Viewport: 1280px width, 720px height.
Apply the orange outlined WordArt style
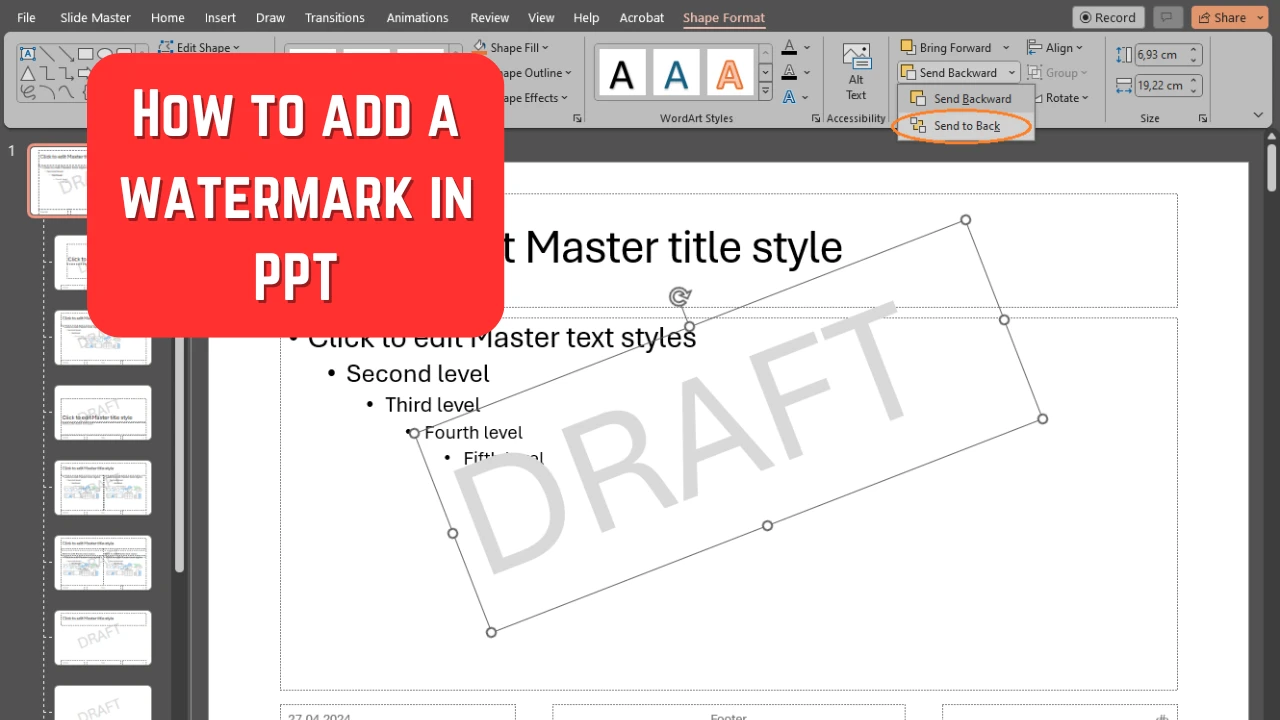coord(731,71)
